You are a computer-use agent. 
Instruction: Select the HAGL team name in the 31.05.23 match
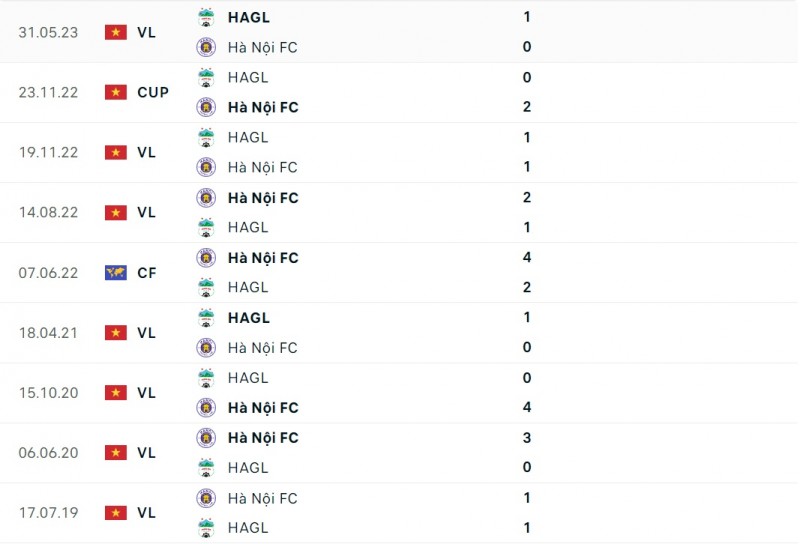(248, 17)
